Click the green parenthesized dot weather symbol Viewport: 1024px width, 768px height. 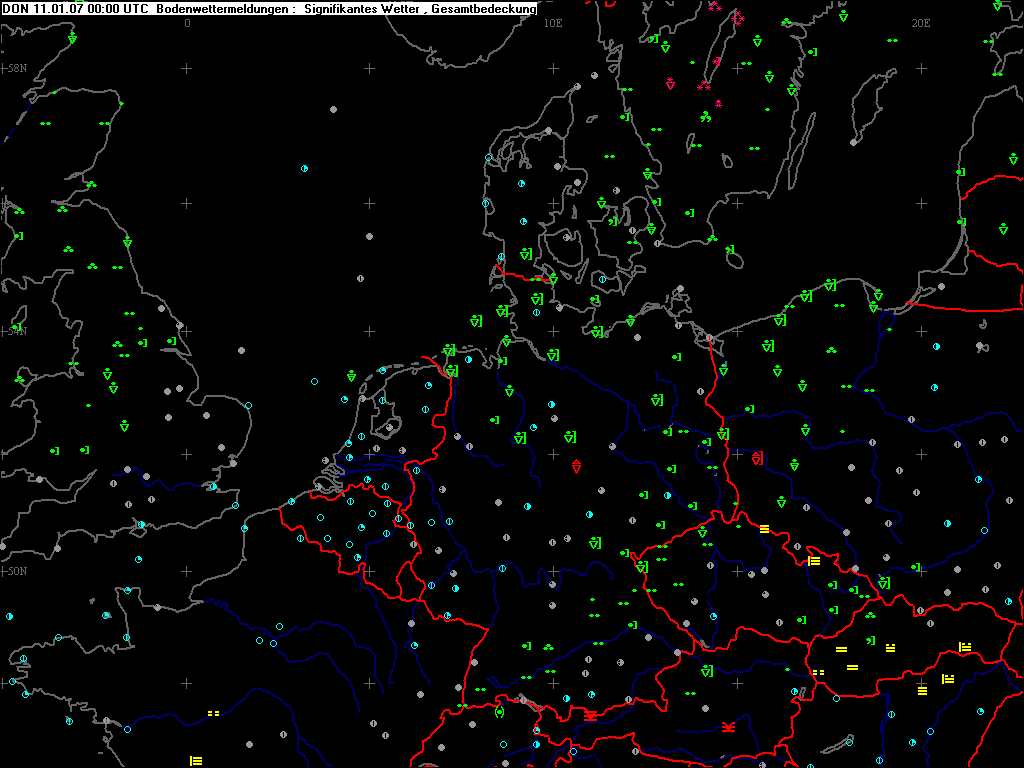(x=500, y=712)
